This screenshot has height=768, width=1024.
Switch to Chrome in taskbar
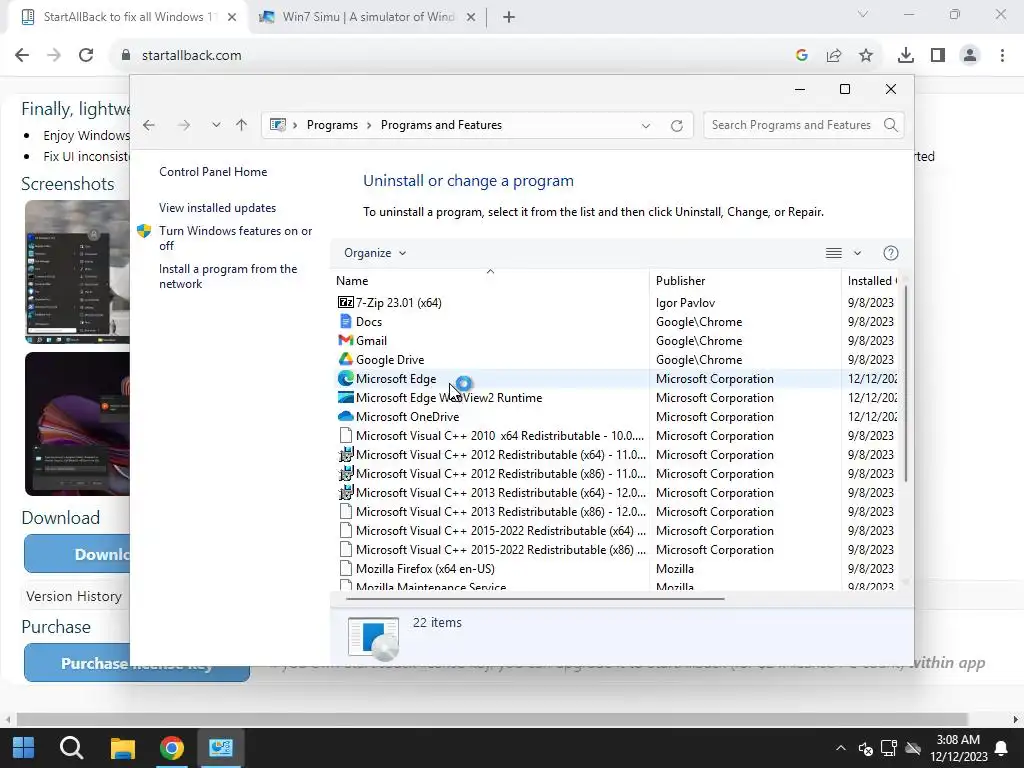pos(172,748)
